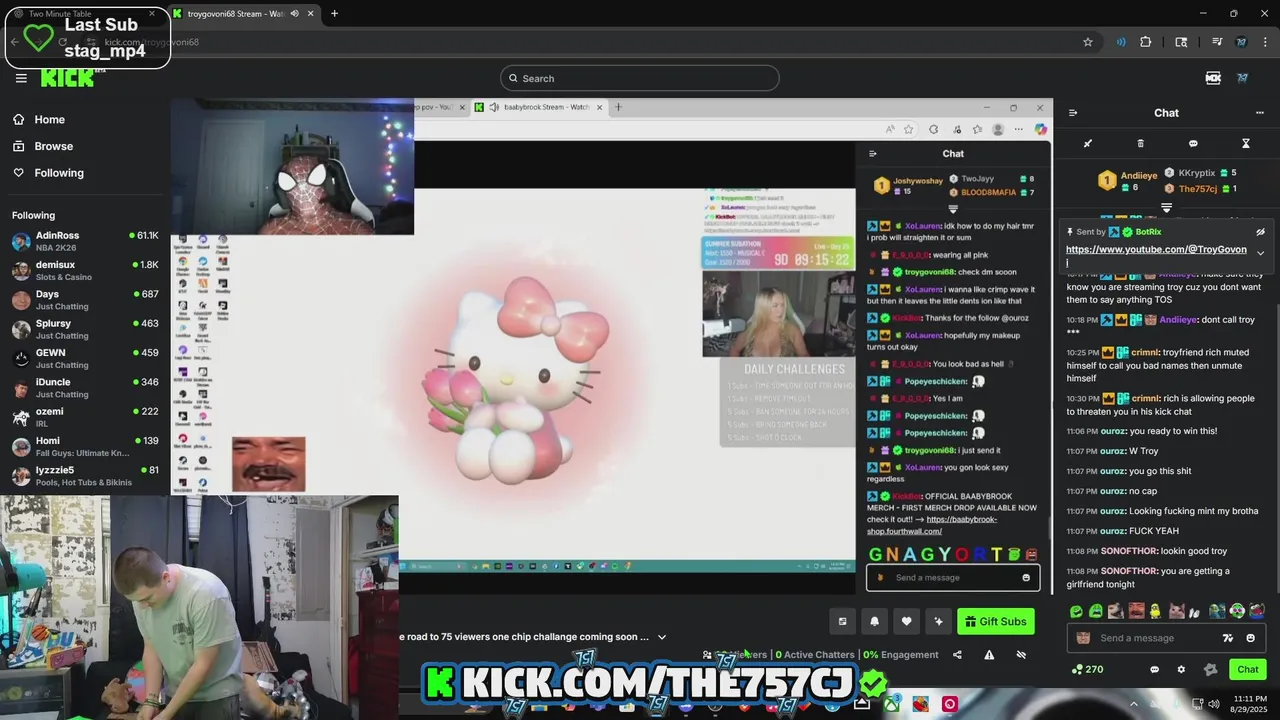Click Andiieye top gifter name
The height and width of the screenshot is (720, 1280).
tap(1139, 175)
